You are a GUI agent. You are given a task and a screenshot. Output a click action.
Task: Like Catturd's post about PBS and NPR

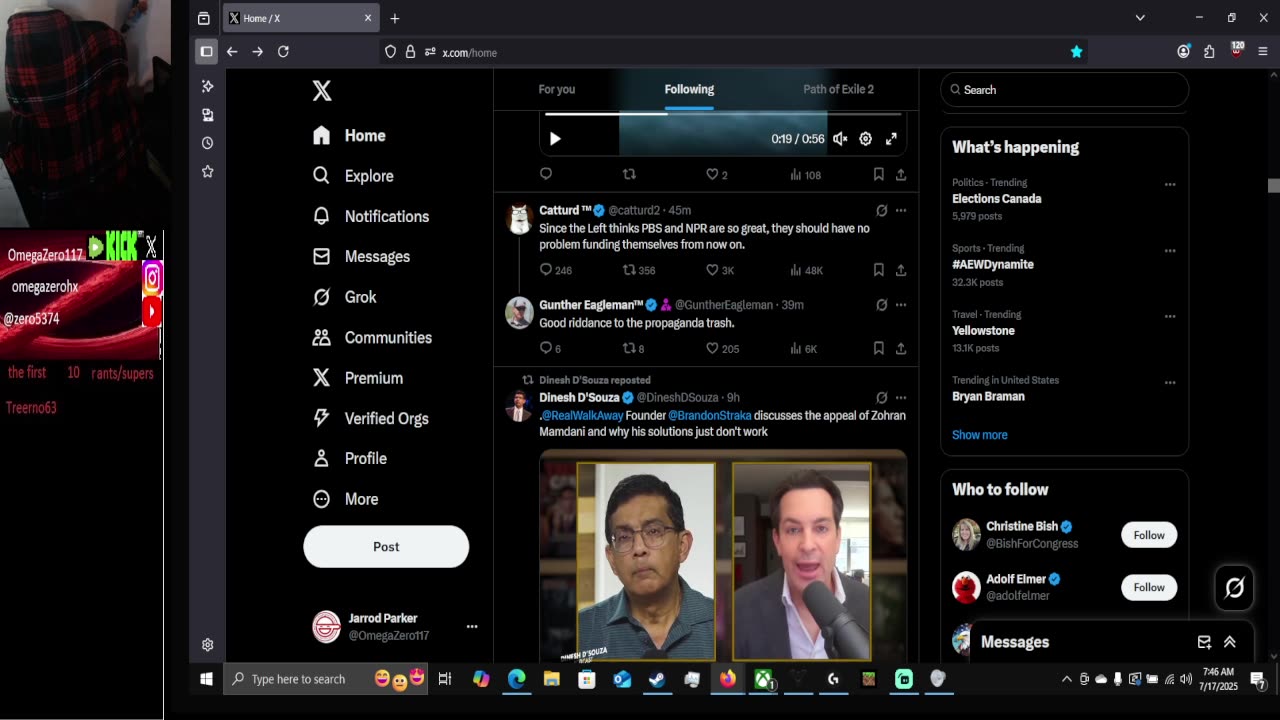(713, 270)
